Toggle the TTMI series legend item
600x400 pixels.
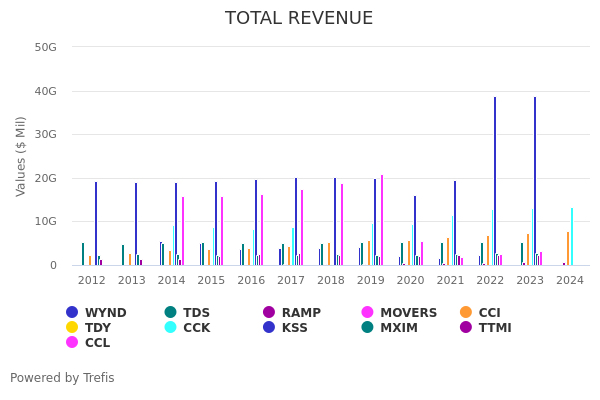[x=467, y=328]
